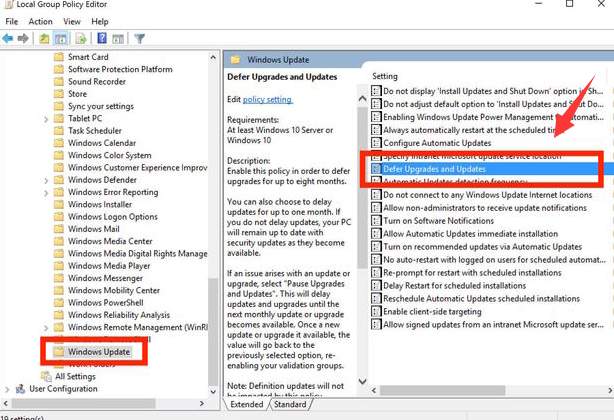Image resolution: width=614 pixels, height=420 pixels.
Task: Click the Forward arrow toolbar icon
Action: (x=23, y=38)
